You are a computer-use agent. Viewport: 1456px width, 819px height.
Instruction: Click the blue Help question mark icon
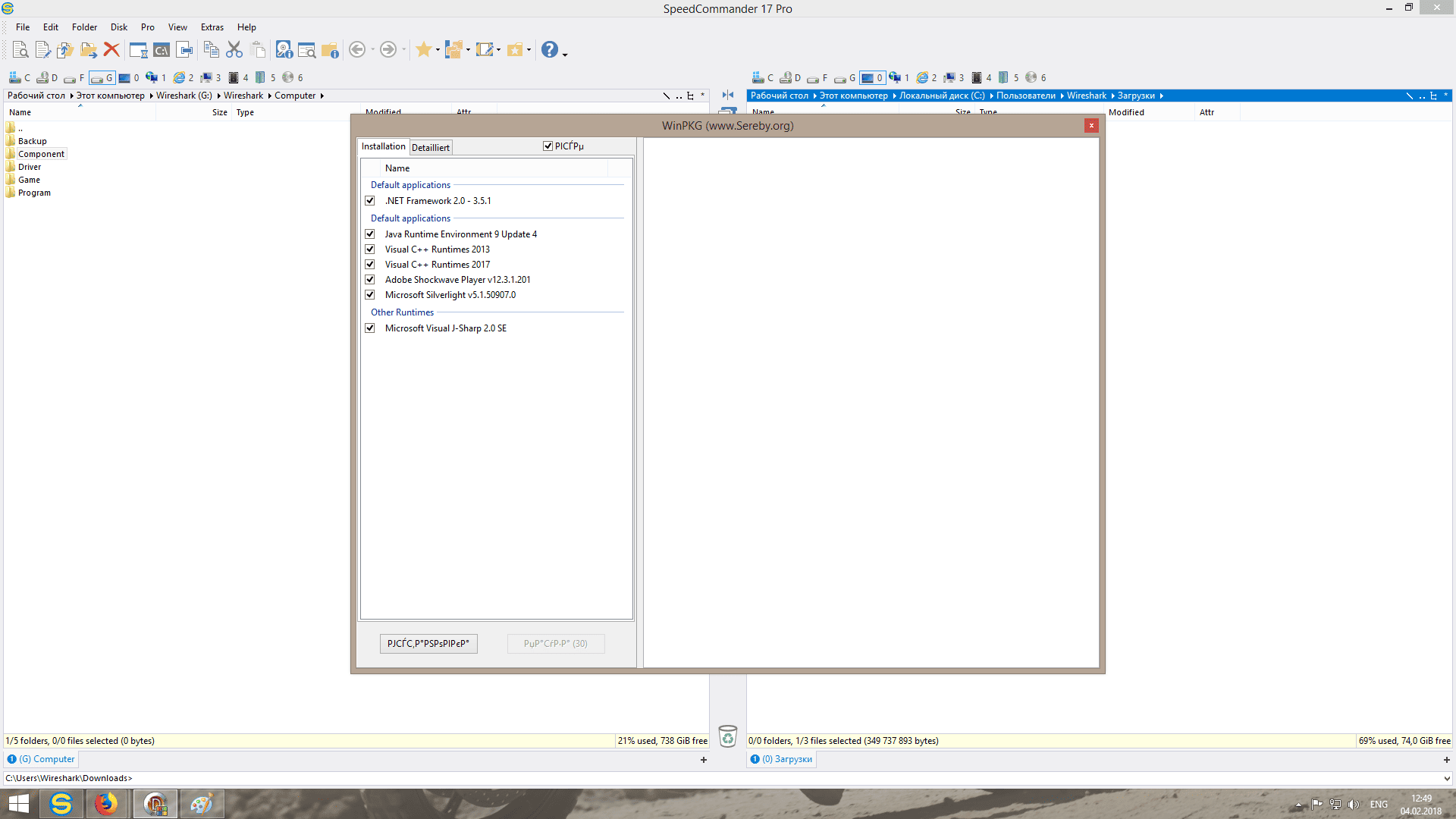(550, 50)
